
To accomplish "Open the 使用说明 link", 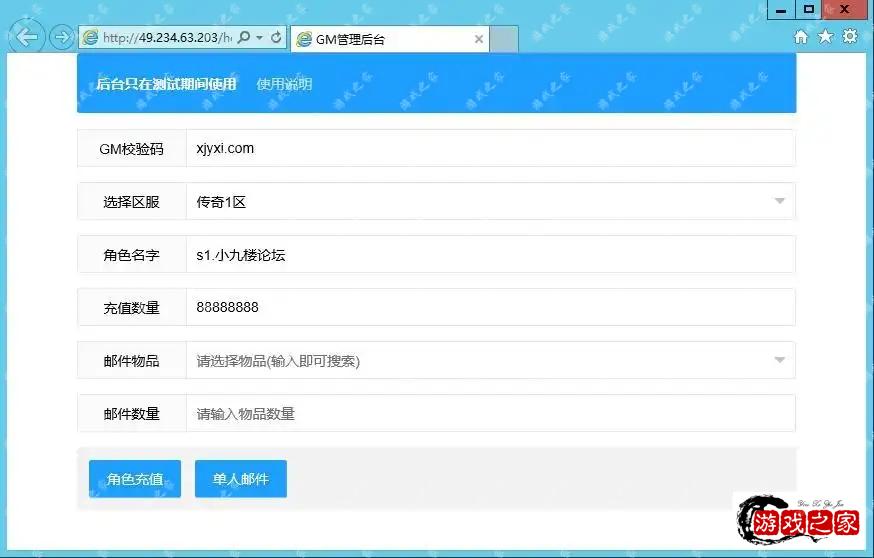I will point(284,84).
